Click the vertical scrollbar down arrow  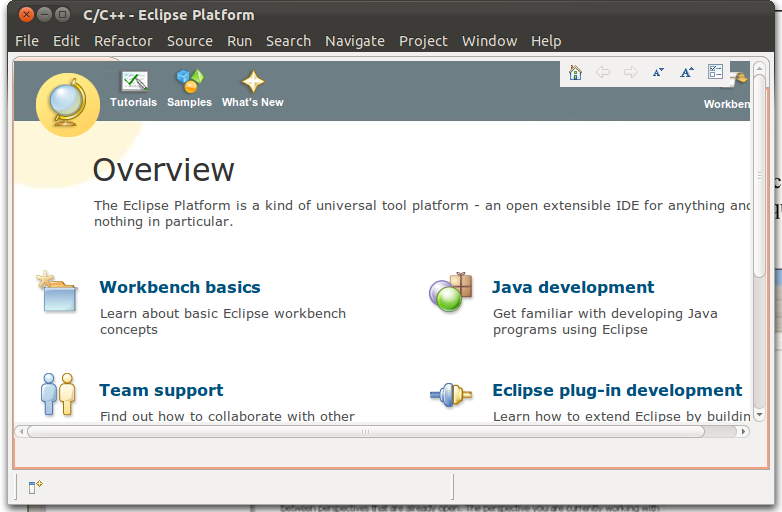(759, 414)
